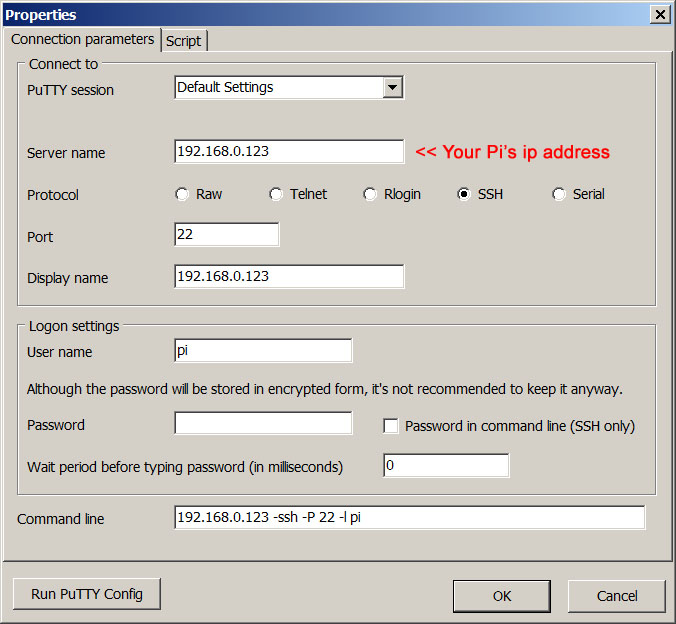Viewport: 676px width, 624px height.
Task: Switch to the Connection parameters tab
Action: tap(82, 39)
